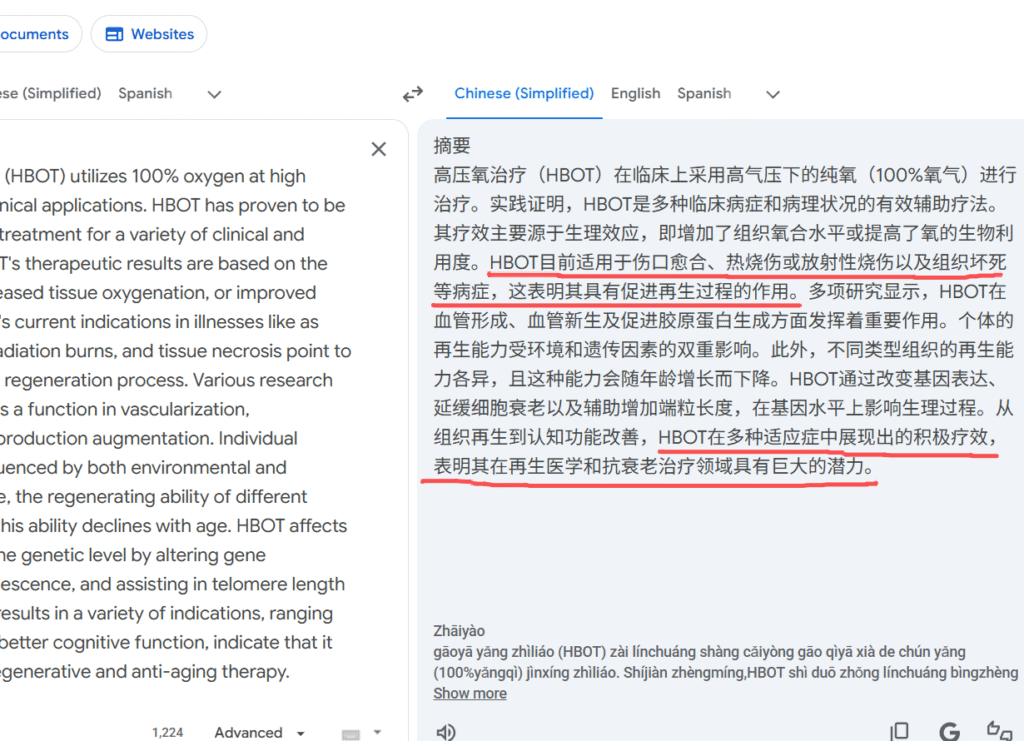Swap the source and target languages
Viewport: 1024px width, 741px height.
413,94
